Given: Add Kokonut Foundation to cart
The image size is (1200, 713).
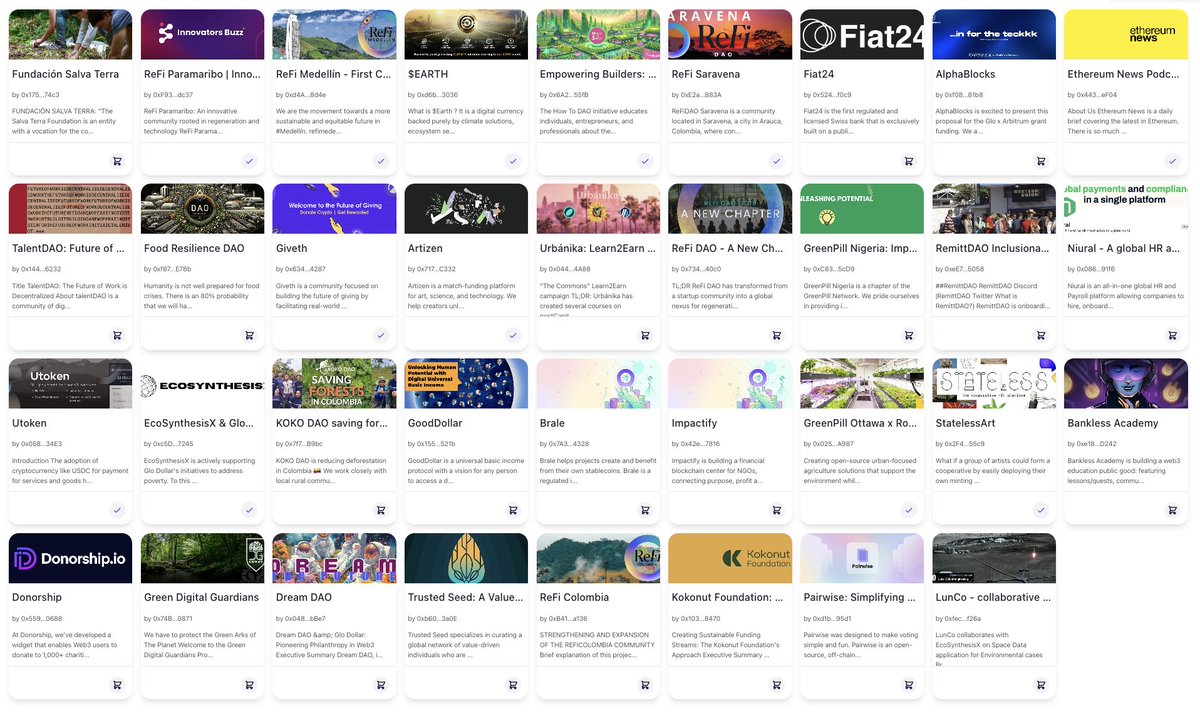Looking at the screenshot, I should tap(777, 684).
